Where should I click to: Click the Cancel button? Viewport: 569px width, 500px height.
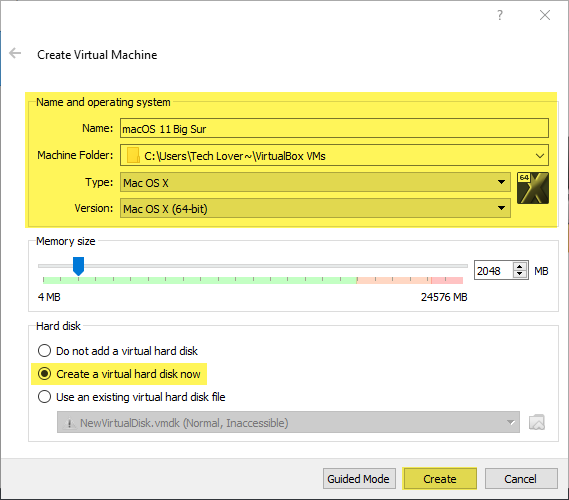tap(521, 479)
